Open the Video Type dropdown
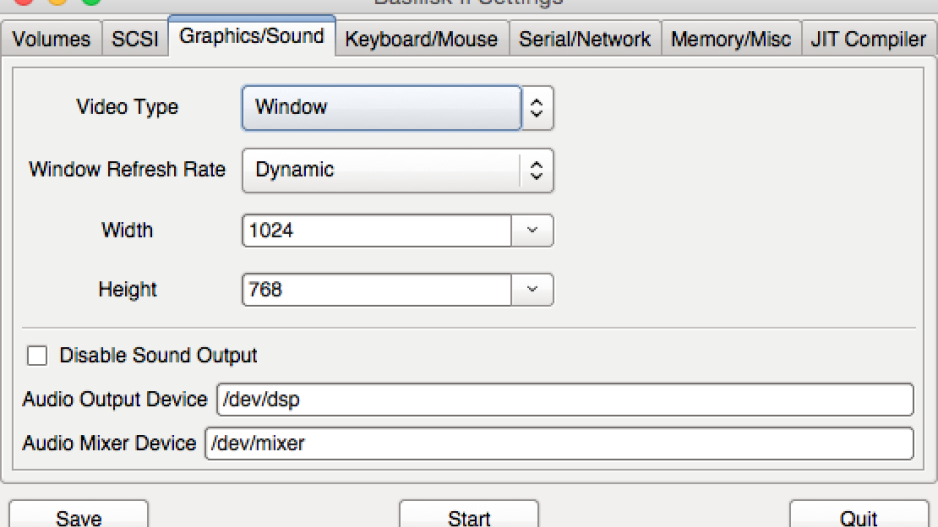The height and width of the screenshot is (527, 938). coord(398,108)
